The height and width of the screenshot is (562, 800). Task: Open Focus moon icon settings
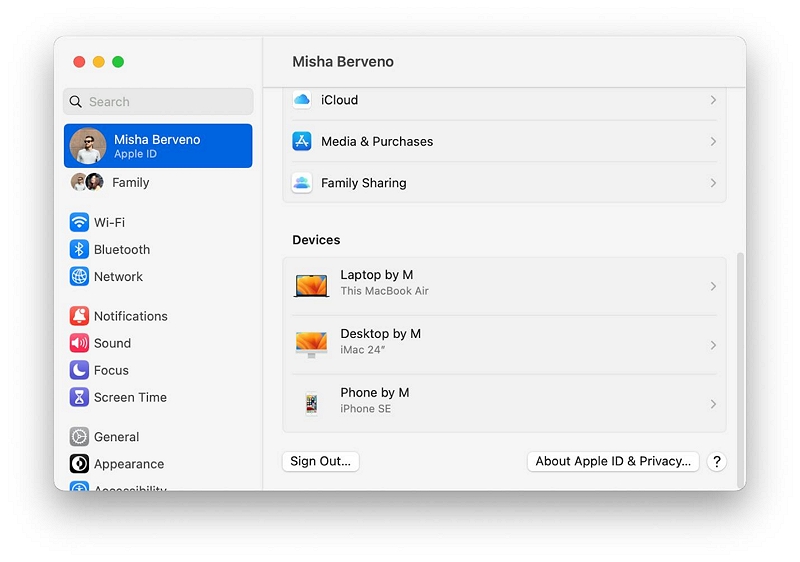click(x=79, y=370)
